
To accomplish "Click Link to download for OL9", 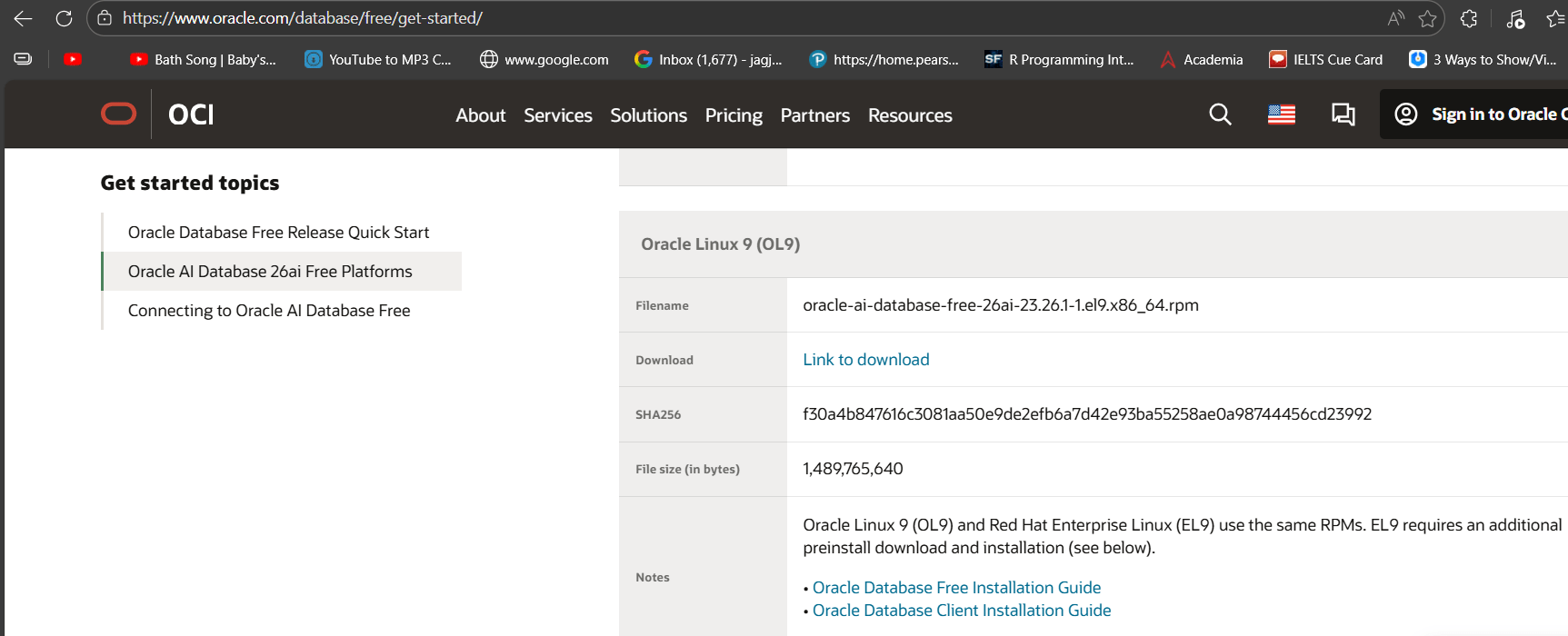I will [866, 360].
